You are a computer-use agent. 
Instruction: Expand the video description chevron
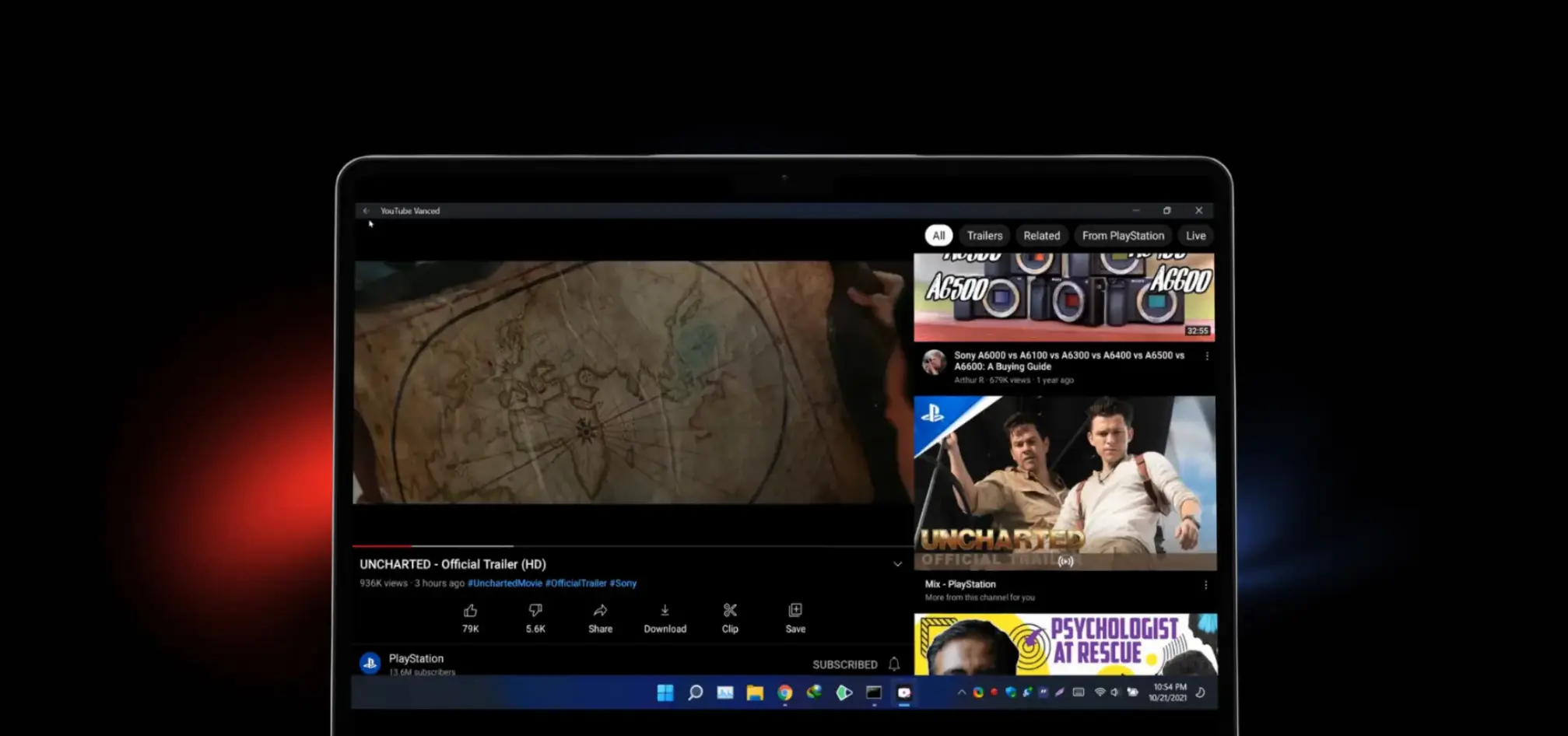pyautogui.click(x=897, y=565)
